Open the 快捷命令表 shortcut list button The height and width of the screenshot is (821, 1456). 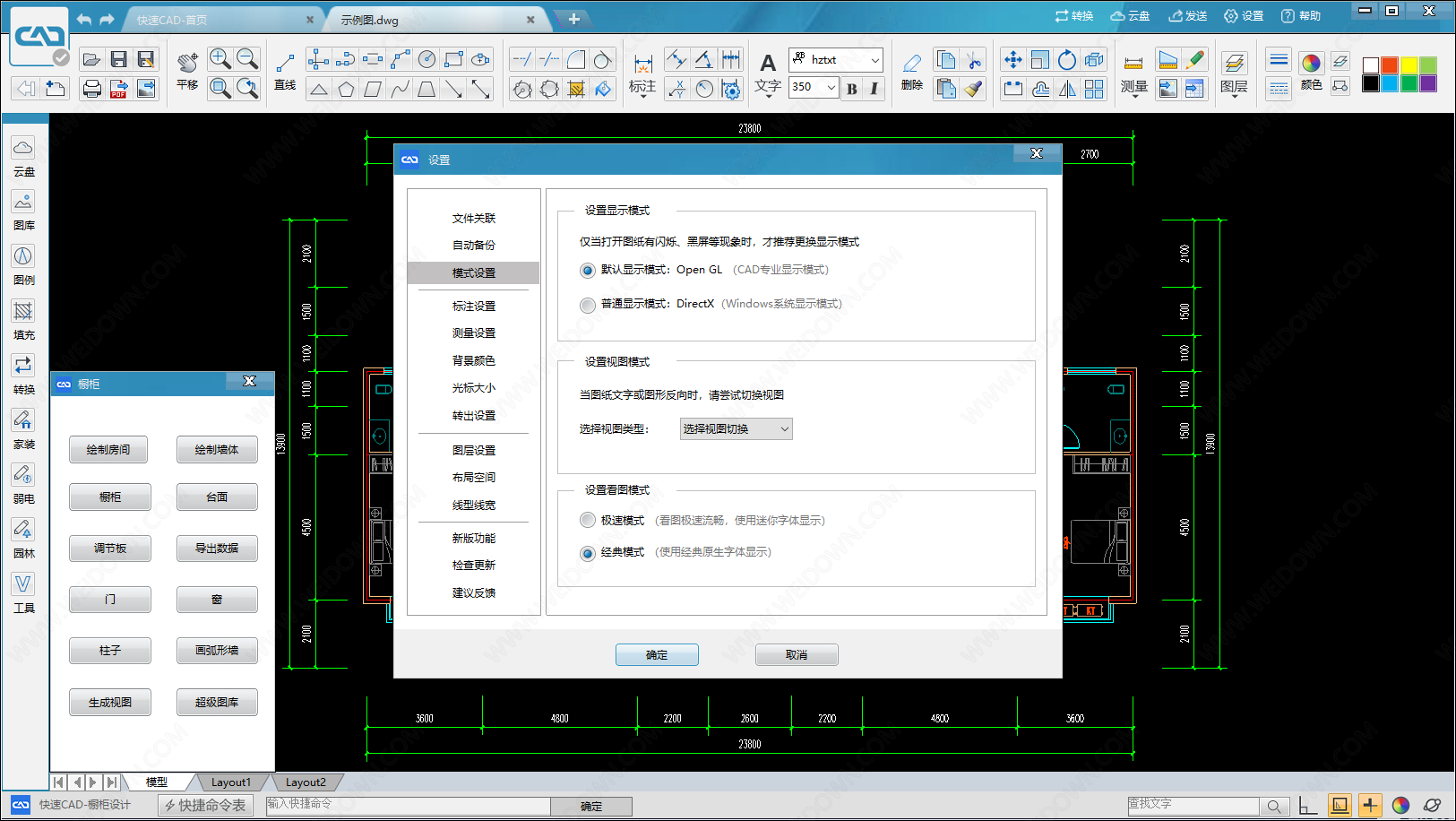click(x=206, y=806)
